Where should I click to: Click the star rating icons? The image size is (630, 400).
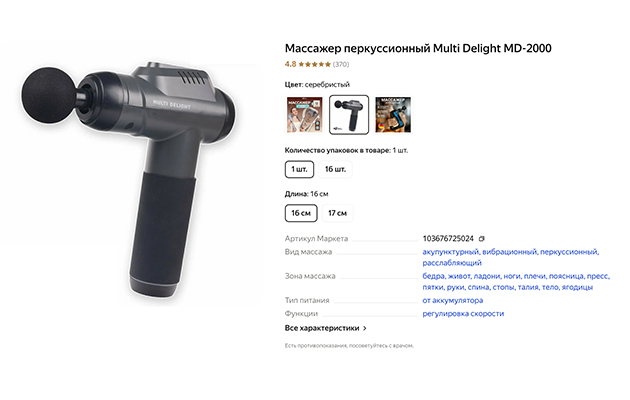coord(314,64)
